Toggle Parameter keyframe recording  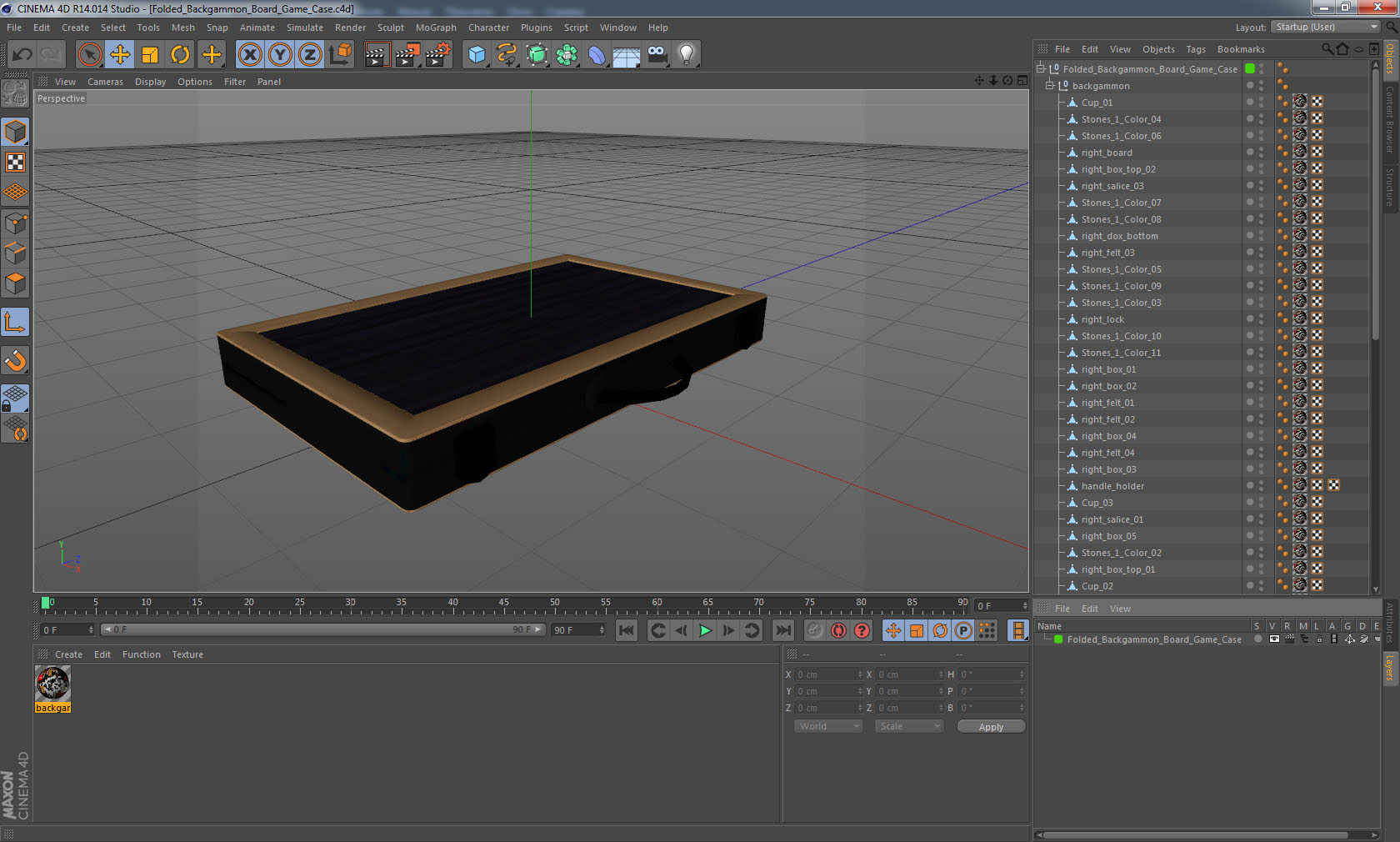pos(963,630)
